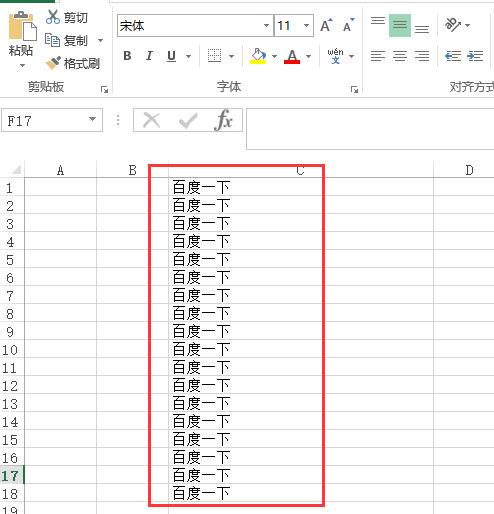Open the Paste (粘贴) options arrow
This screenshot has height=514, width=494.
22,65
